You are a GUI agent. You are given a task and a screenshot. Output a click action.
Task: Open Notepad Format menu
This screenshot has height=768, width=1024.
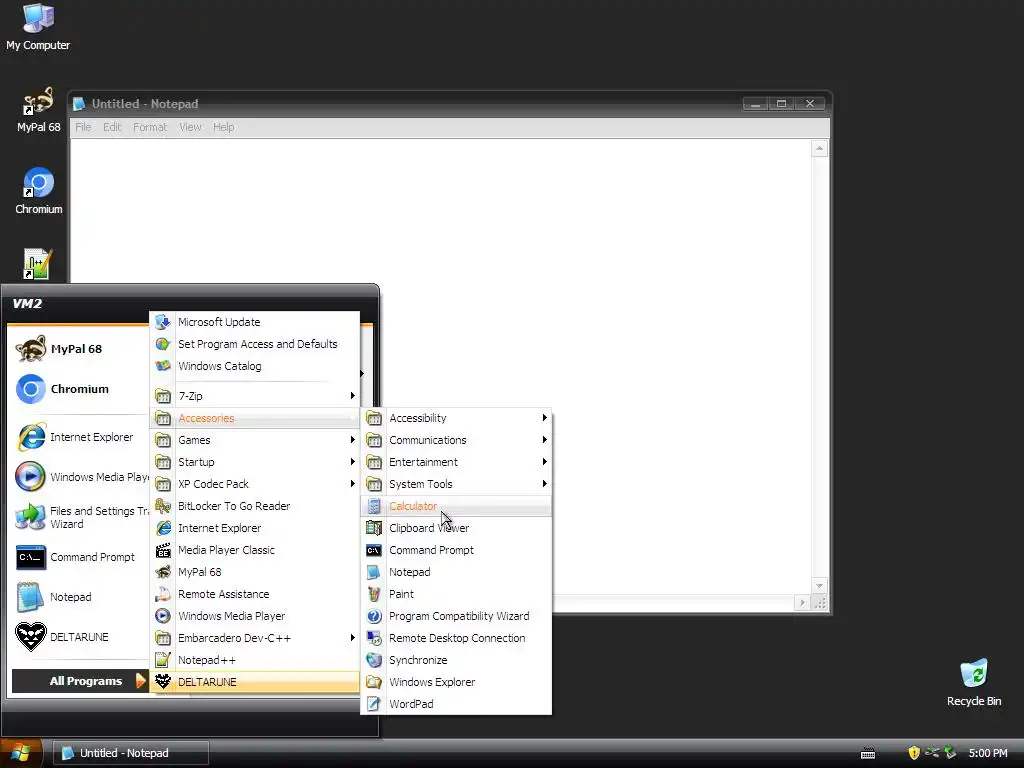click(150, 127)
